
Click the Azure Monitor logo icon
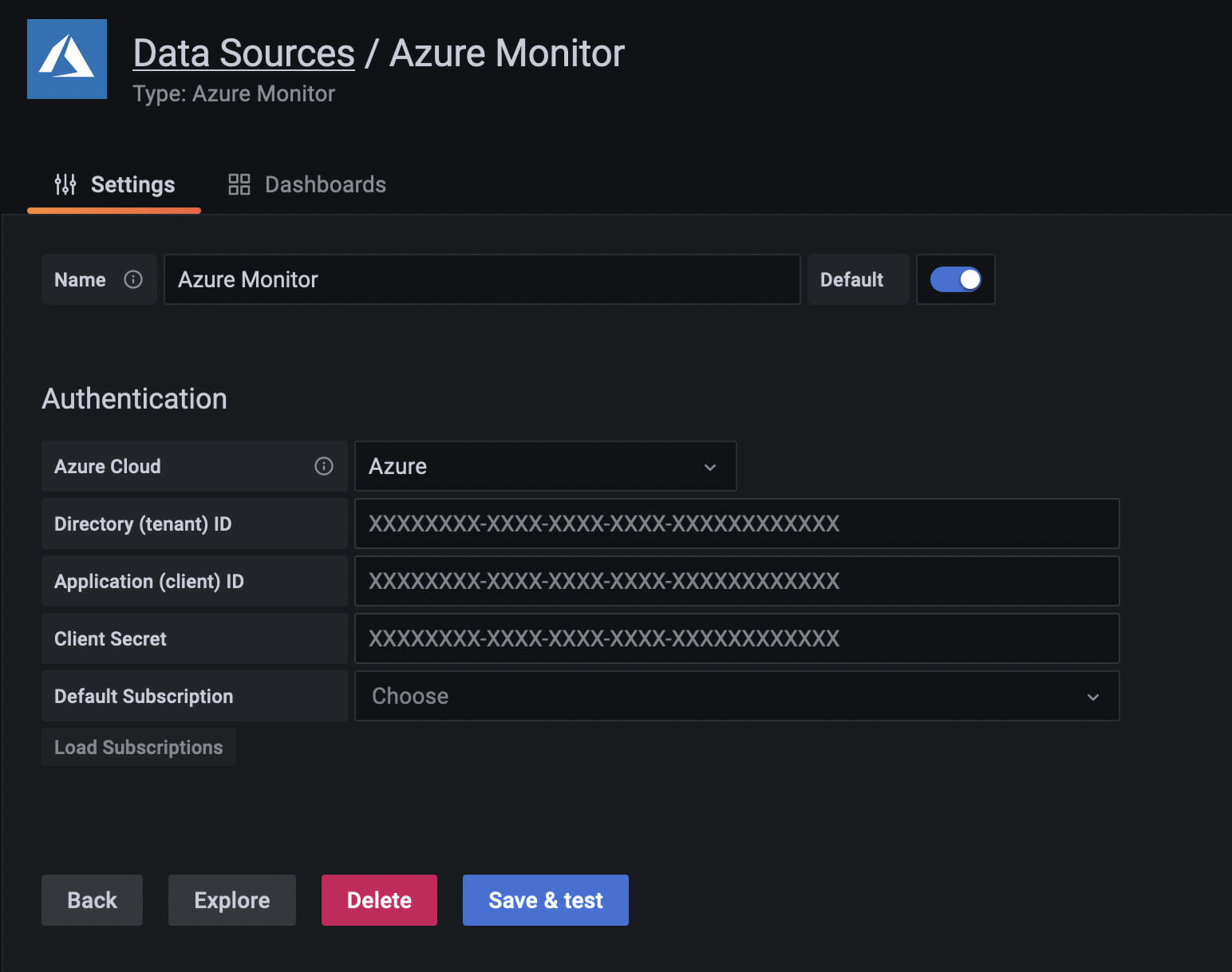pos(67,59)
